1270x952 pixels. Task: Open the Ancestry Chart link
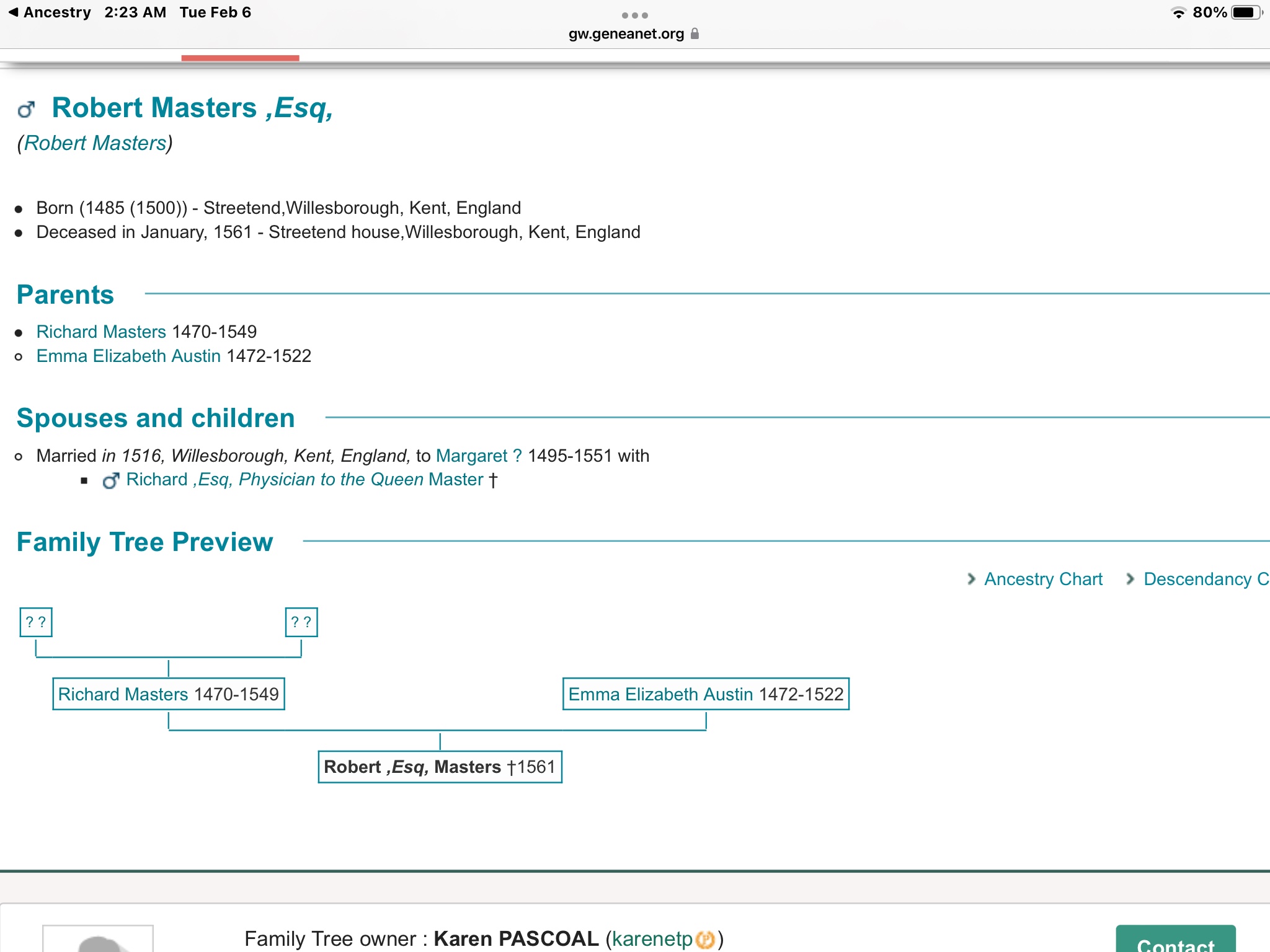(x=1043, y=579)
